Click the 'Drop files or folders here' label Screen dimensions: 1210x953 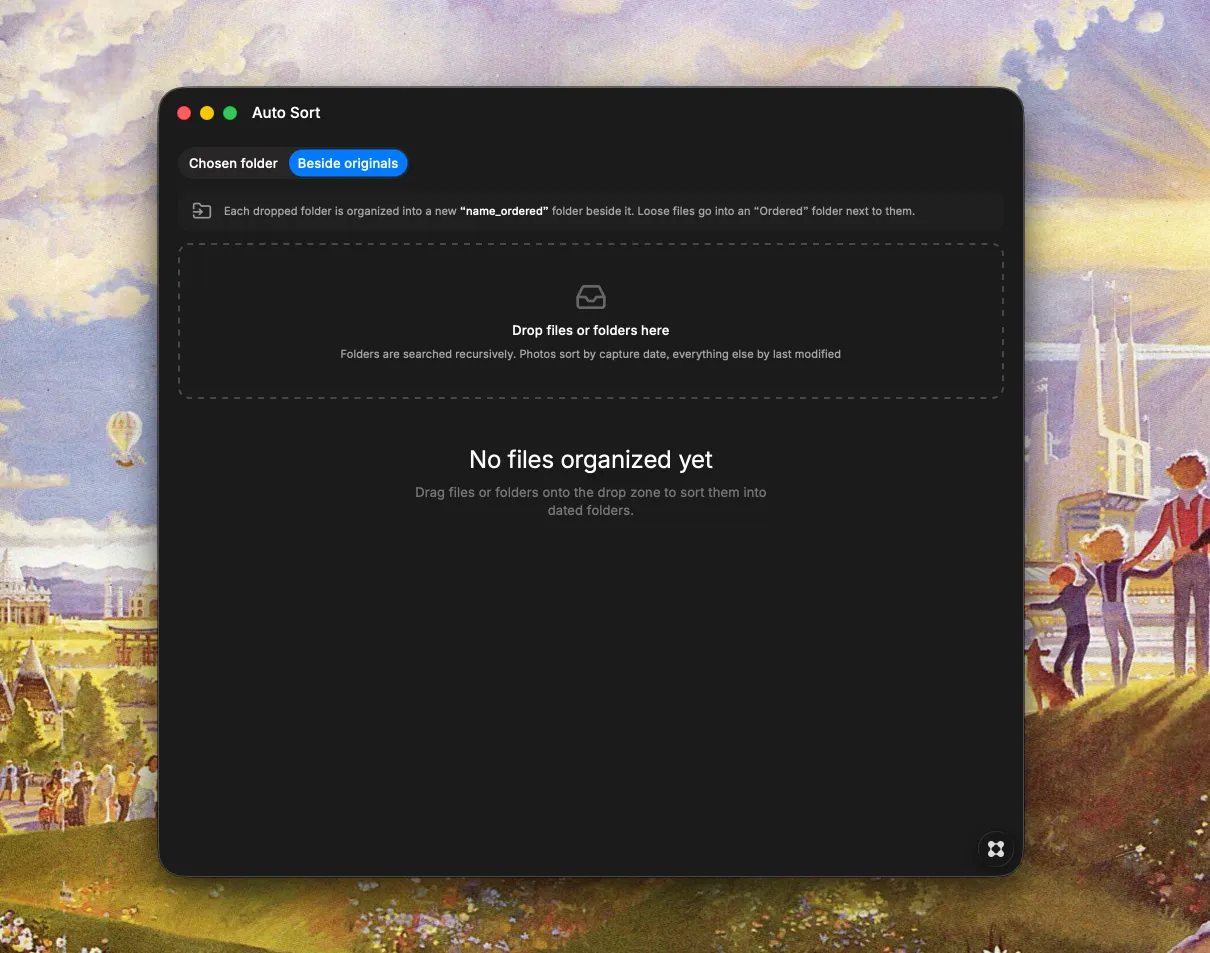pyautogui.click(x=591, y=330)
